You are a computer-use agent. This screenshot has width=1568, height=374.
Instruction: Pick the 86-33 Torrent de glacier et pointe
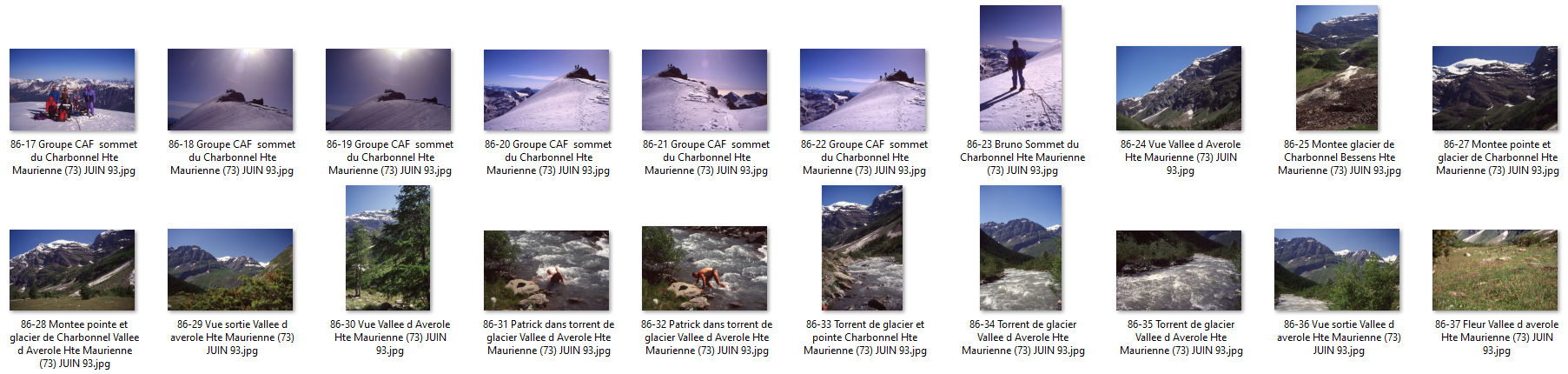click(x=863, y=248)
